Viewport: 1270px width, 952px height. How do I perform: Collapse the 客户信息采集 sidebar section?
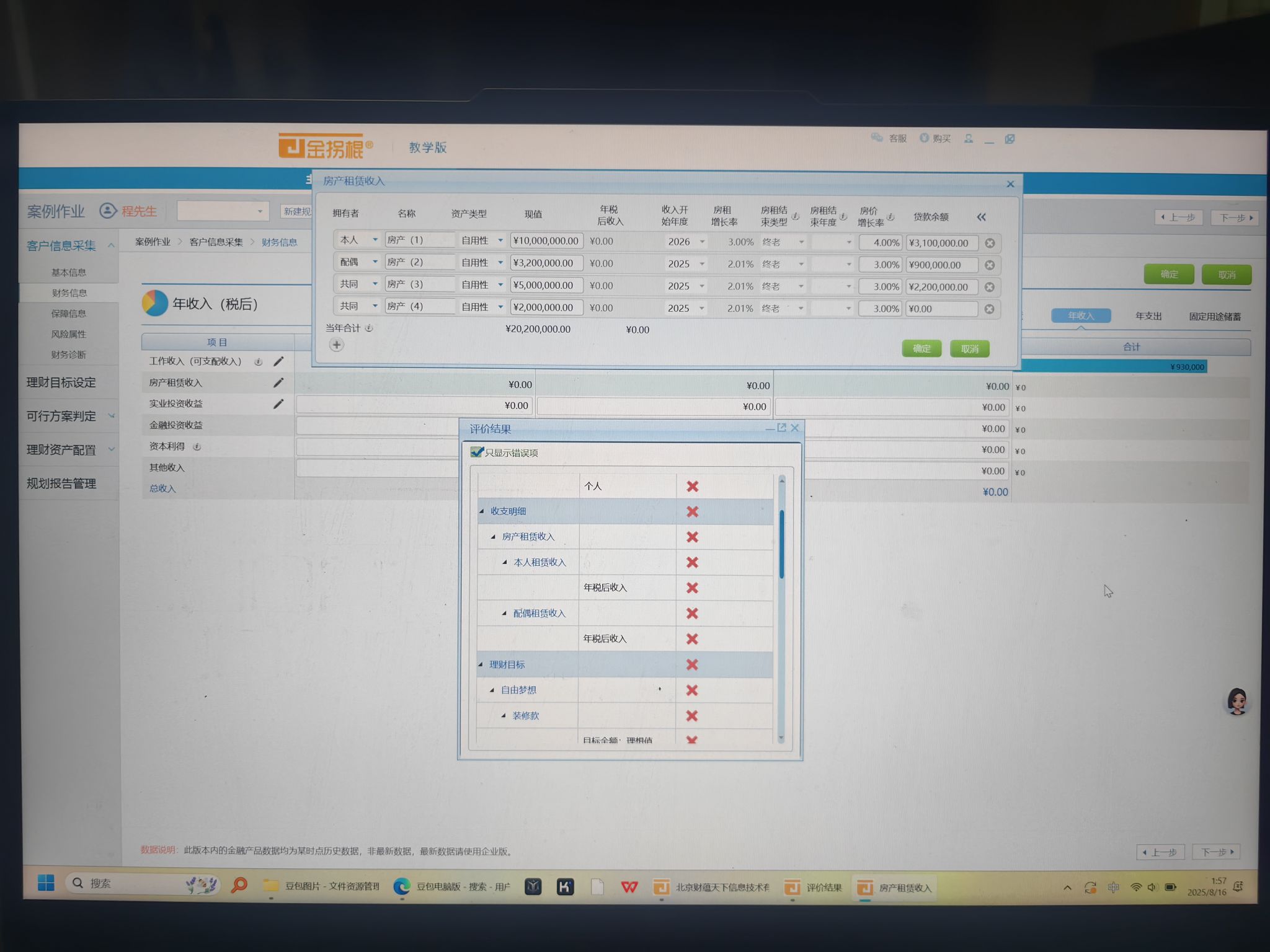[112, 245]
